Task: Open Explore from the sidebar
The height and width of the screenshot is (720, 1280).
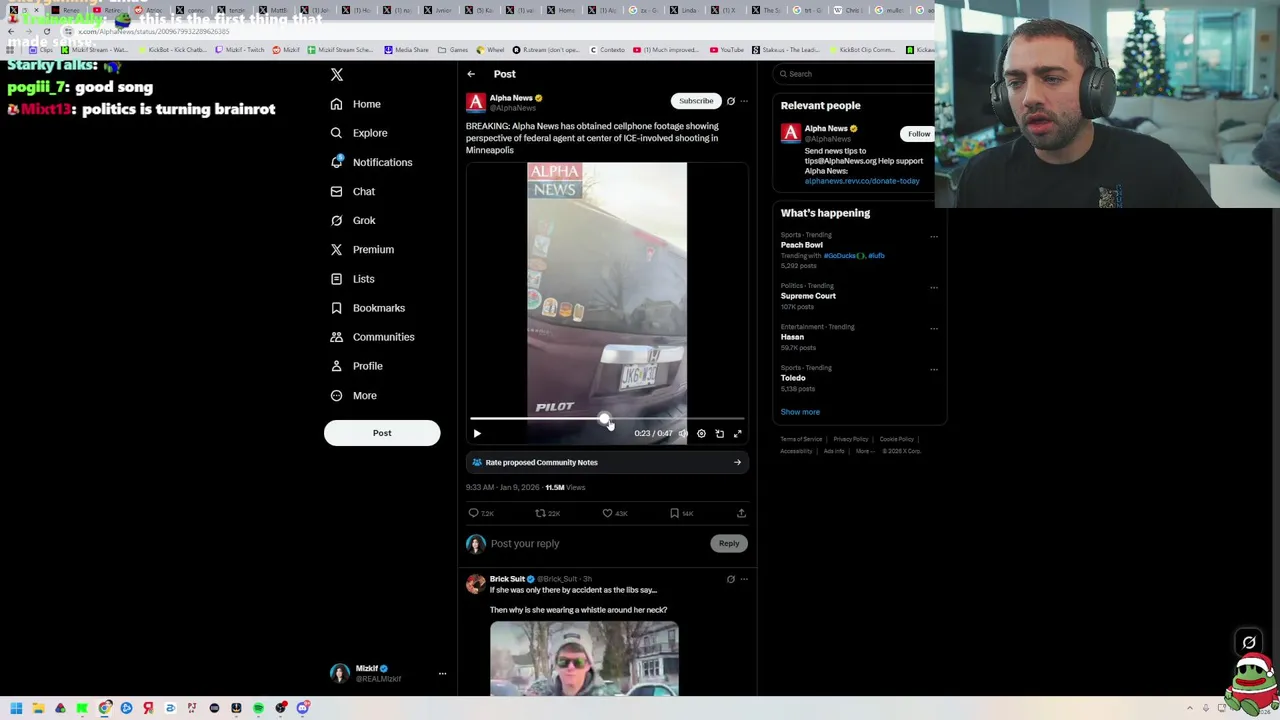Action: pos(358,133)
